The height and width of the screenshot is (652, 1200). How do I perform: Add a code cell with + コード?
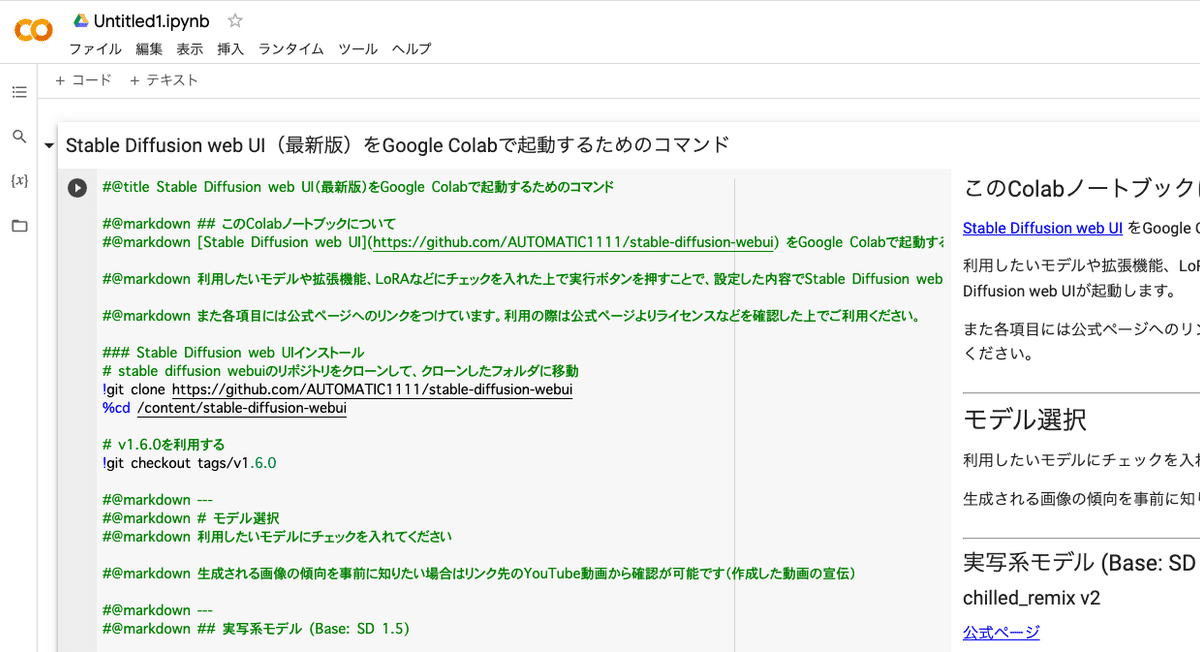point(84,80)
